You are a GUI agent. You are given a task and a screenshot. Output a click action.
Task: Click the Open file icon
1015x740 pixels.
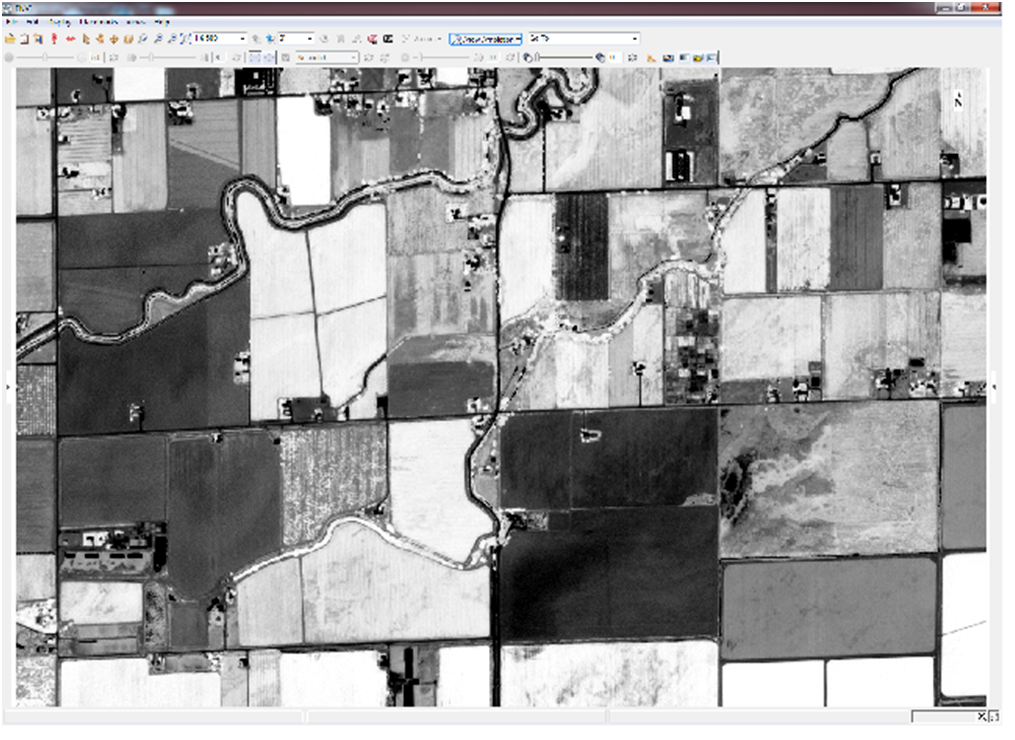pos(10,39)
